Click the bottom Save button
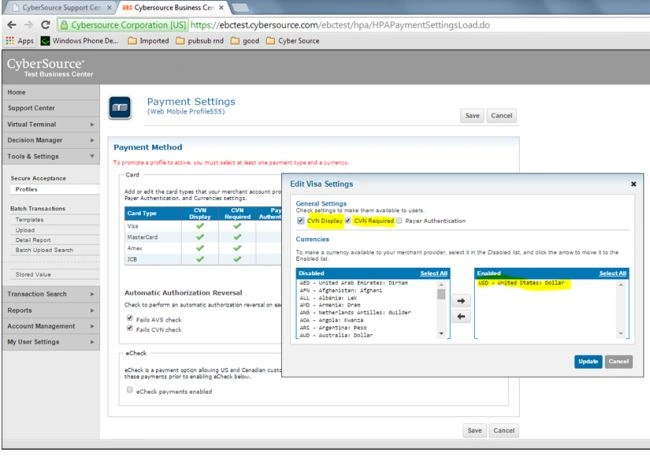Screen dimensions: 650x457 point(475,430)
